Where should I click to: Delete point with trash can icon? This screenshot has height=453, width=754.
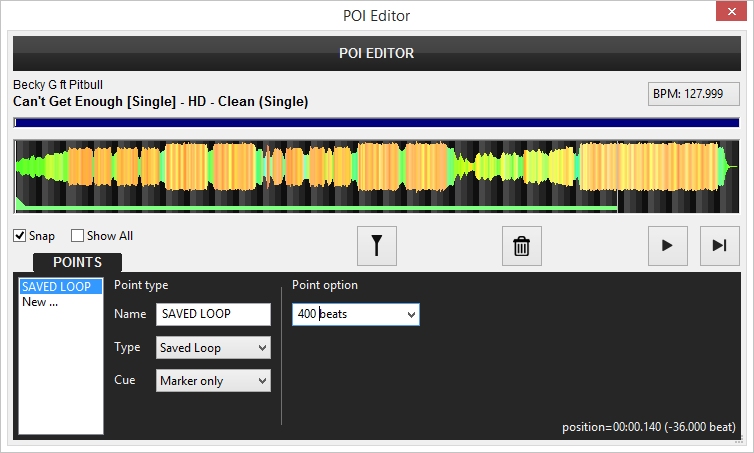[x=521, y=246]
